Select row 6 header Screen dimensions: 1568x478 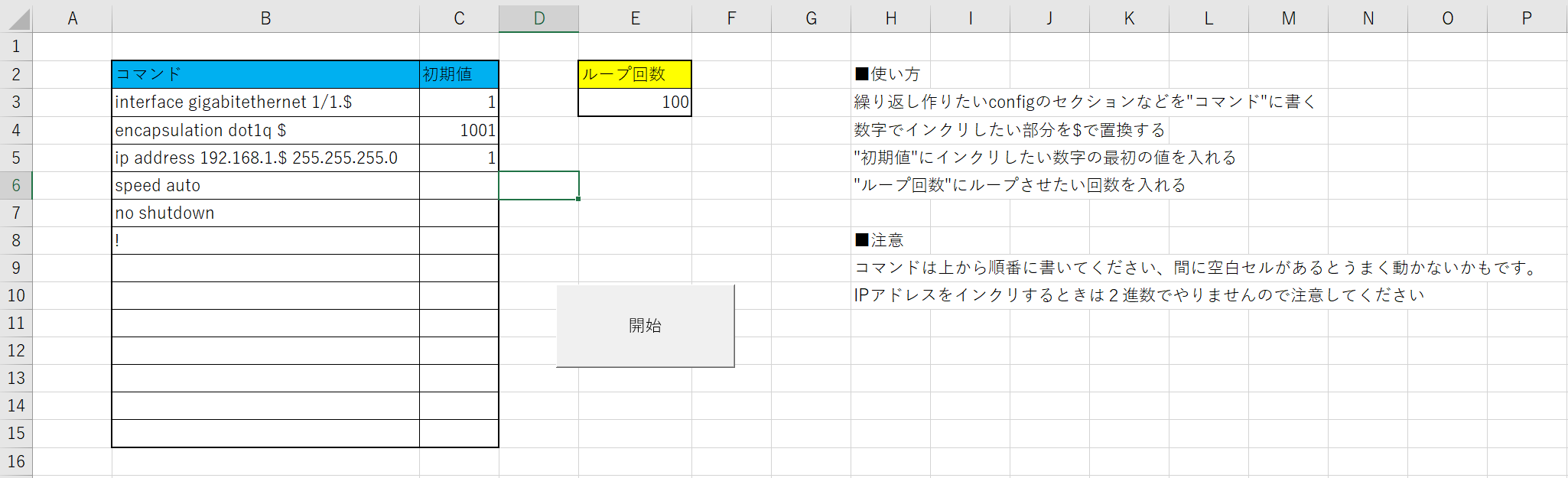[16, 185]
